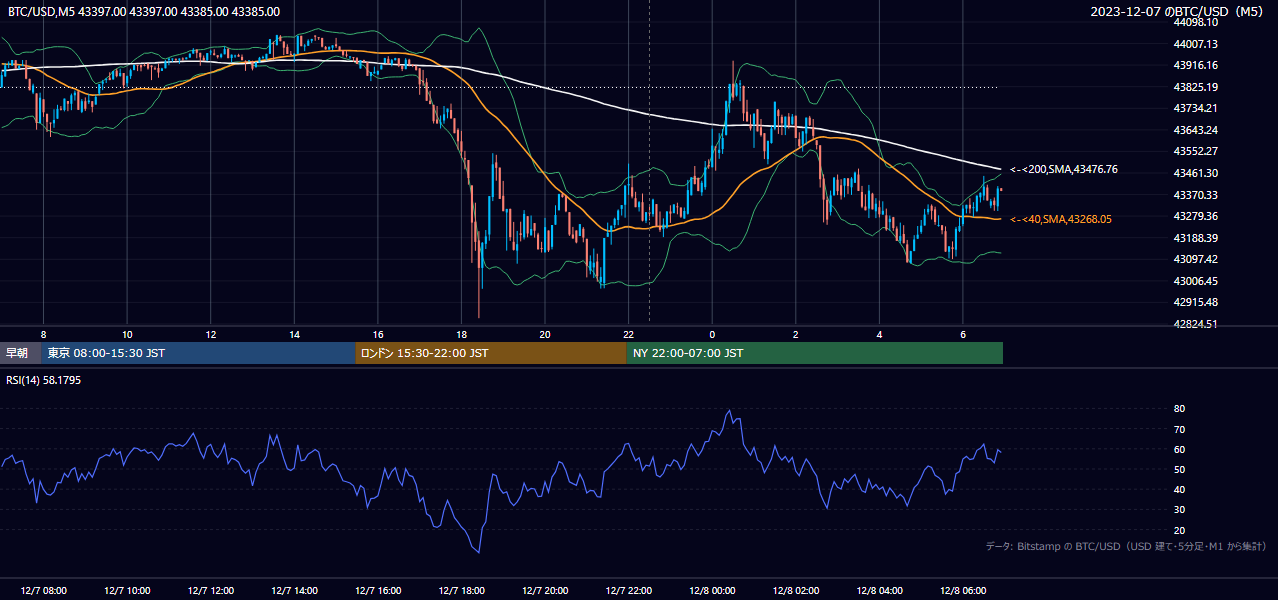Click hour label 16 under the price chart
1278x600 pixels.
[377, 334]
